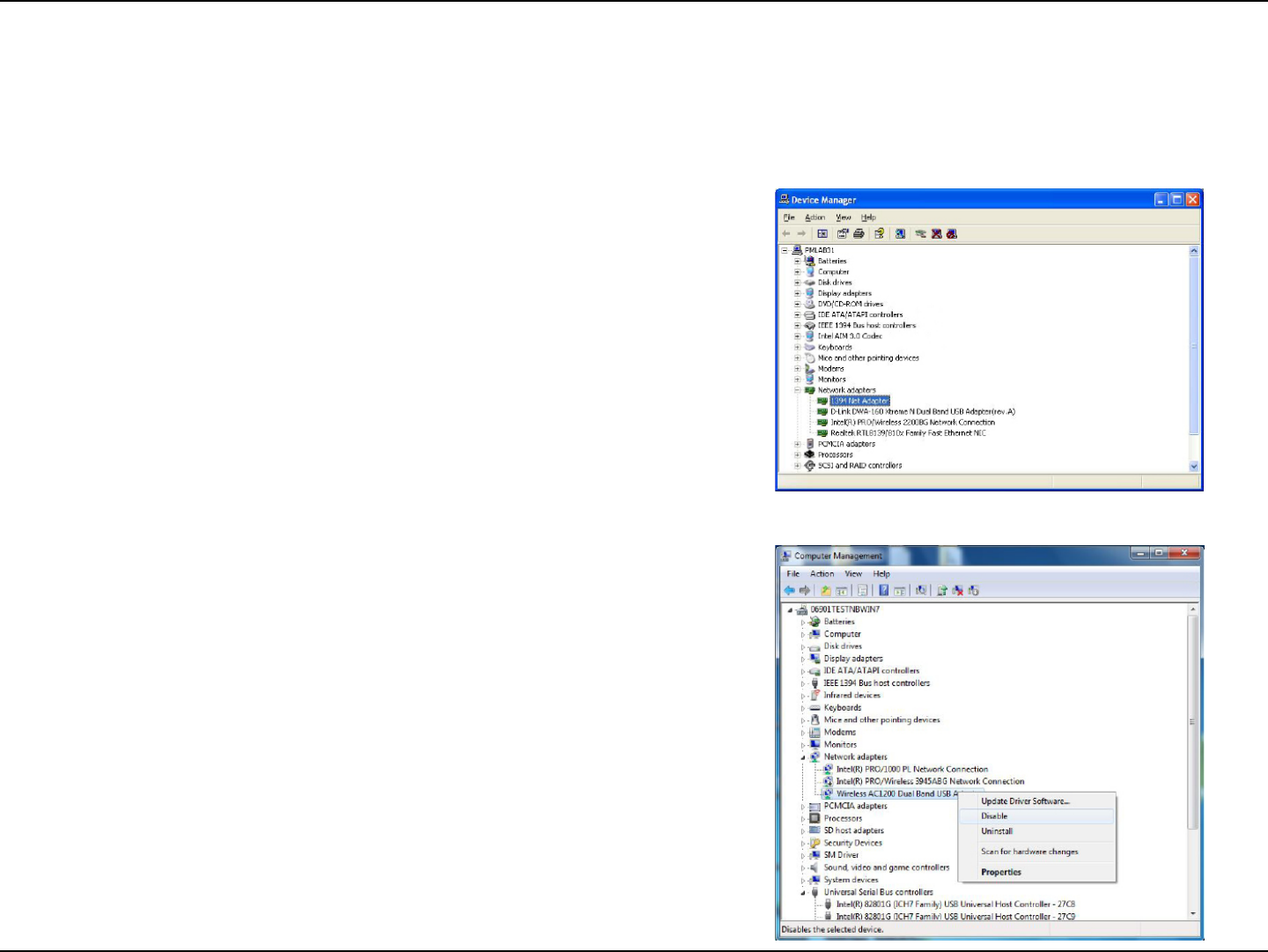Click Uninstall red X icon in Device Manager toolbar

point(936,234)
